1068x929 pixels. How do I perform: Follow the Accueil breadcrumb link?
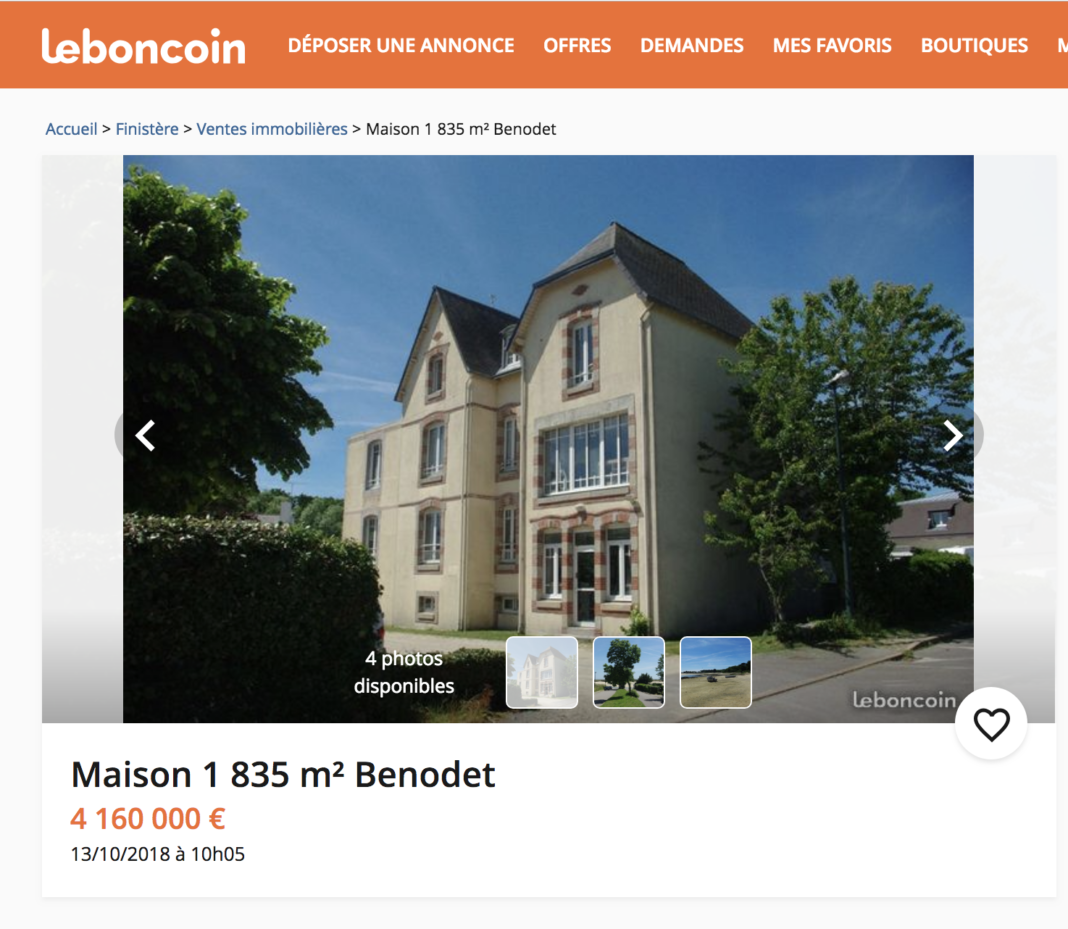[72, 129]
